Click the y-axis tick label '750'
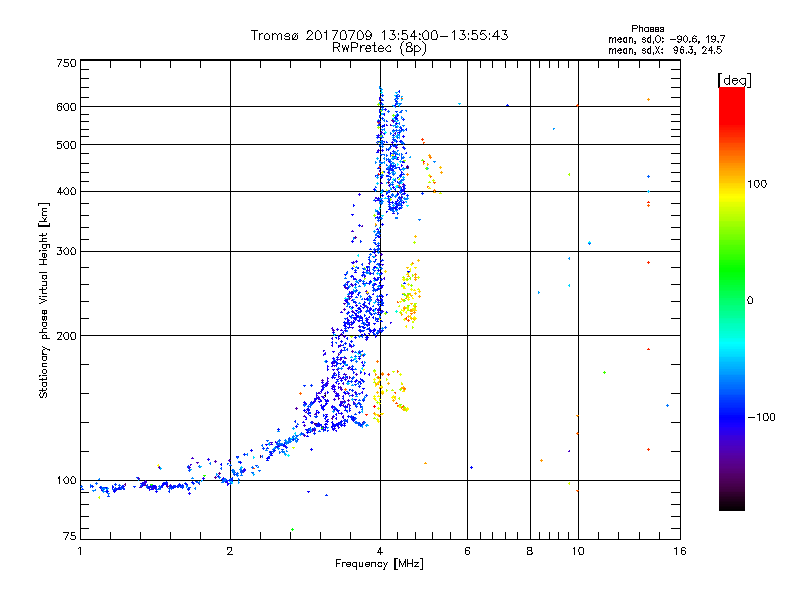Screen dimensions: 800x600 point(66,63)
